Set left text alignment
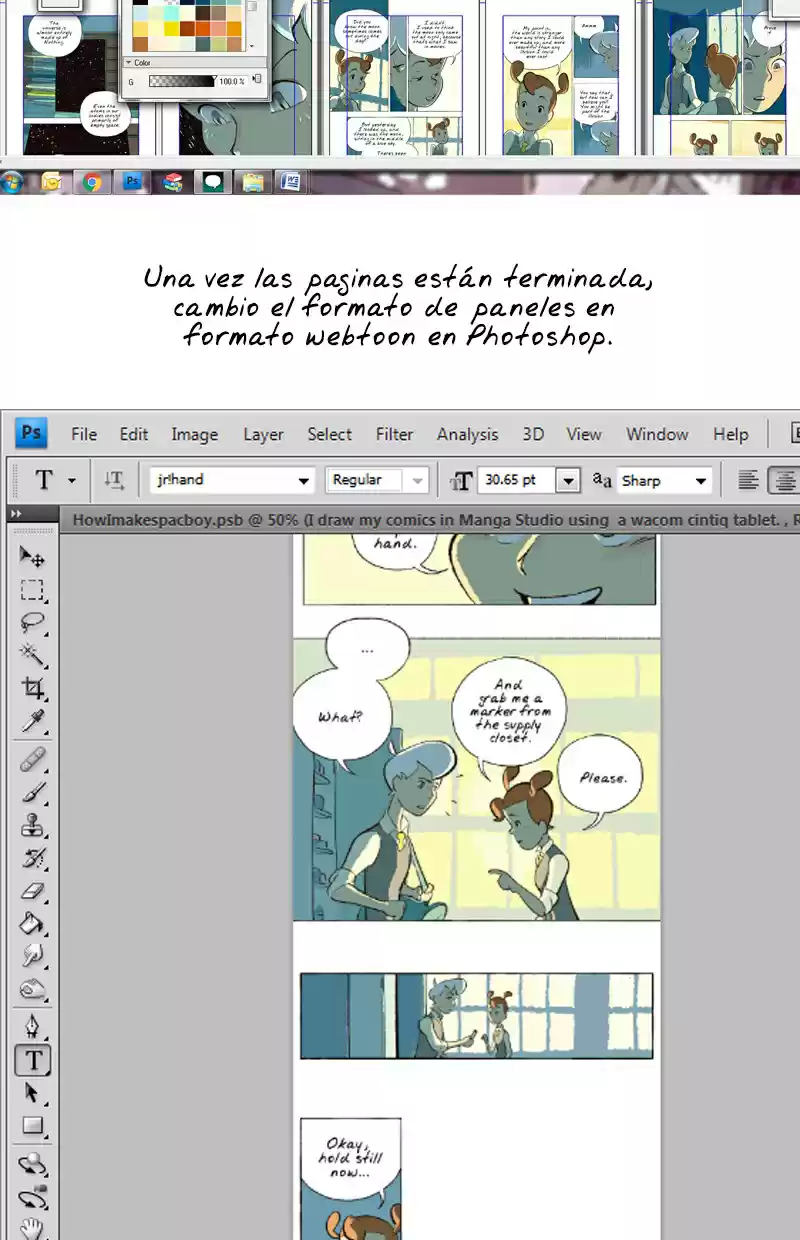Image resolution: width=800 pixels, height=1240 pixels. coord(748,481)
